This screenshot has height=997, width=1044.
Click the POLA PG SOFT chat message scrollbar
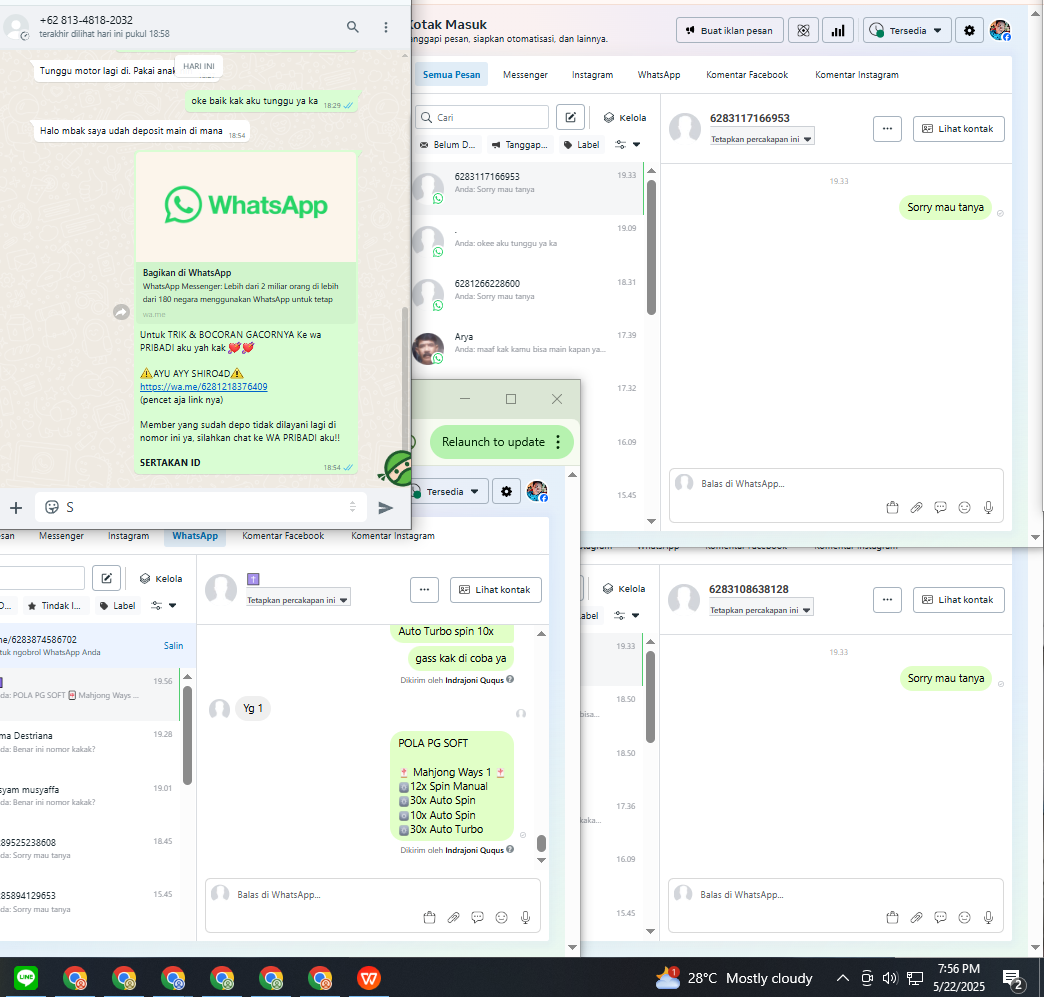pyautogui.click(x=541, y=843)
